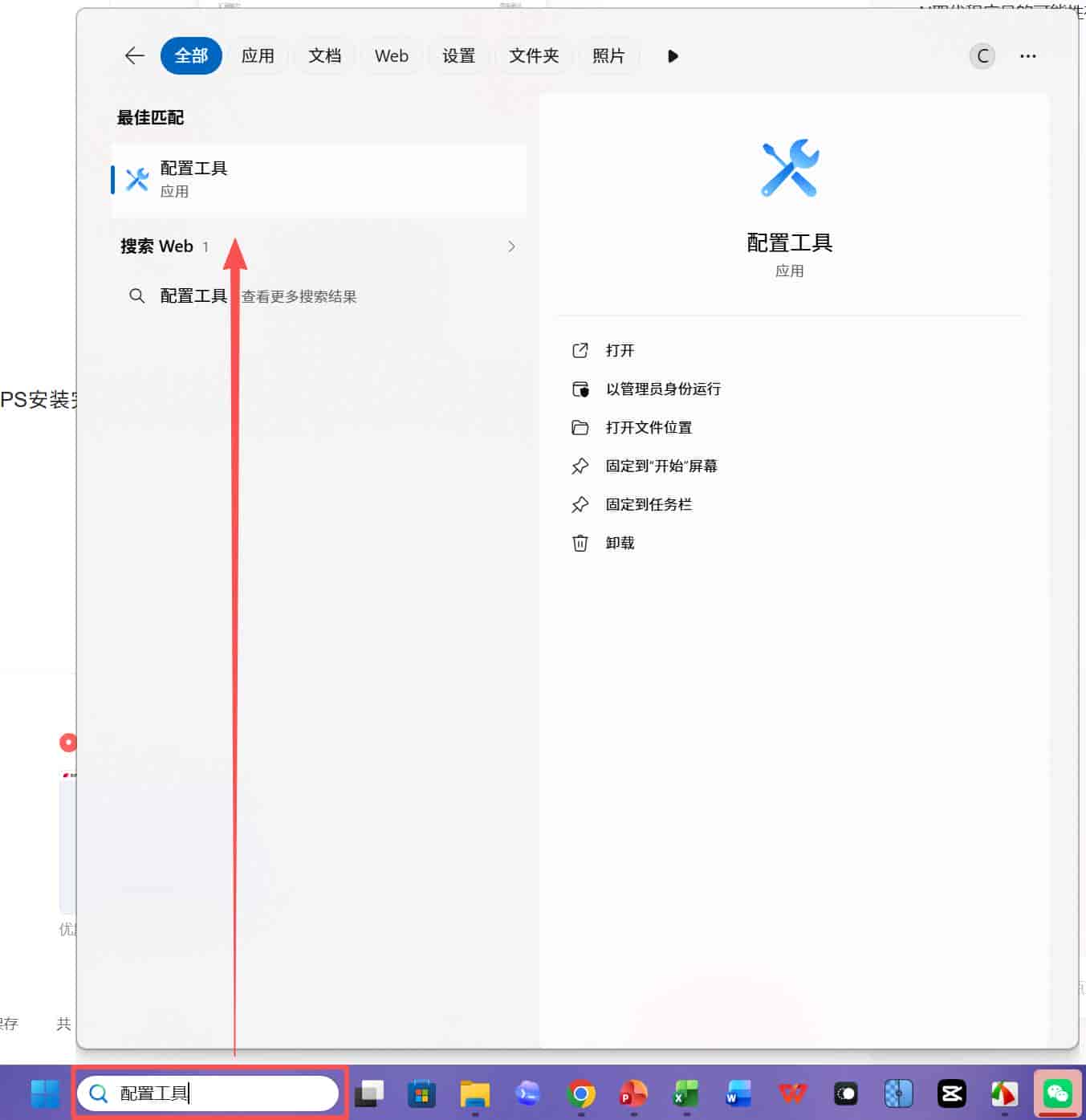Click the pin icon beside 固定到任务栏

pos(580,505)
